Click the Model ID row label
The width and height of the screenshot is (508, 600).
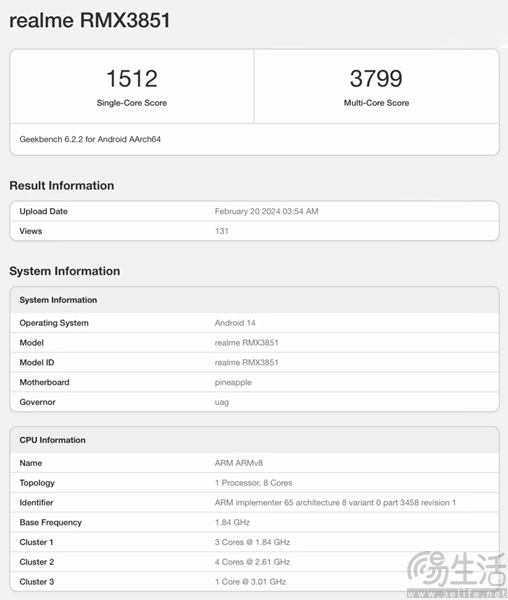coord(37,362)
